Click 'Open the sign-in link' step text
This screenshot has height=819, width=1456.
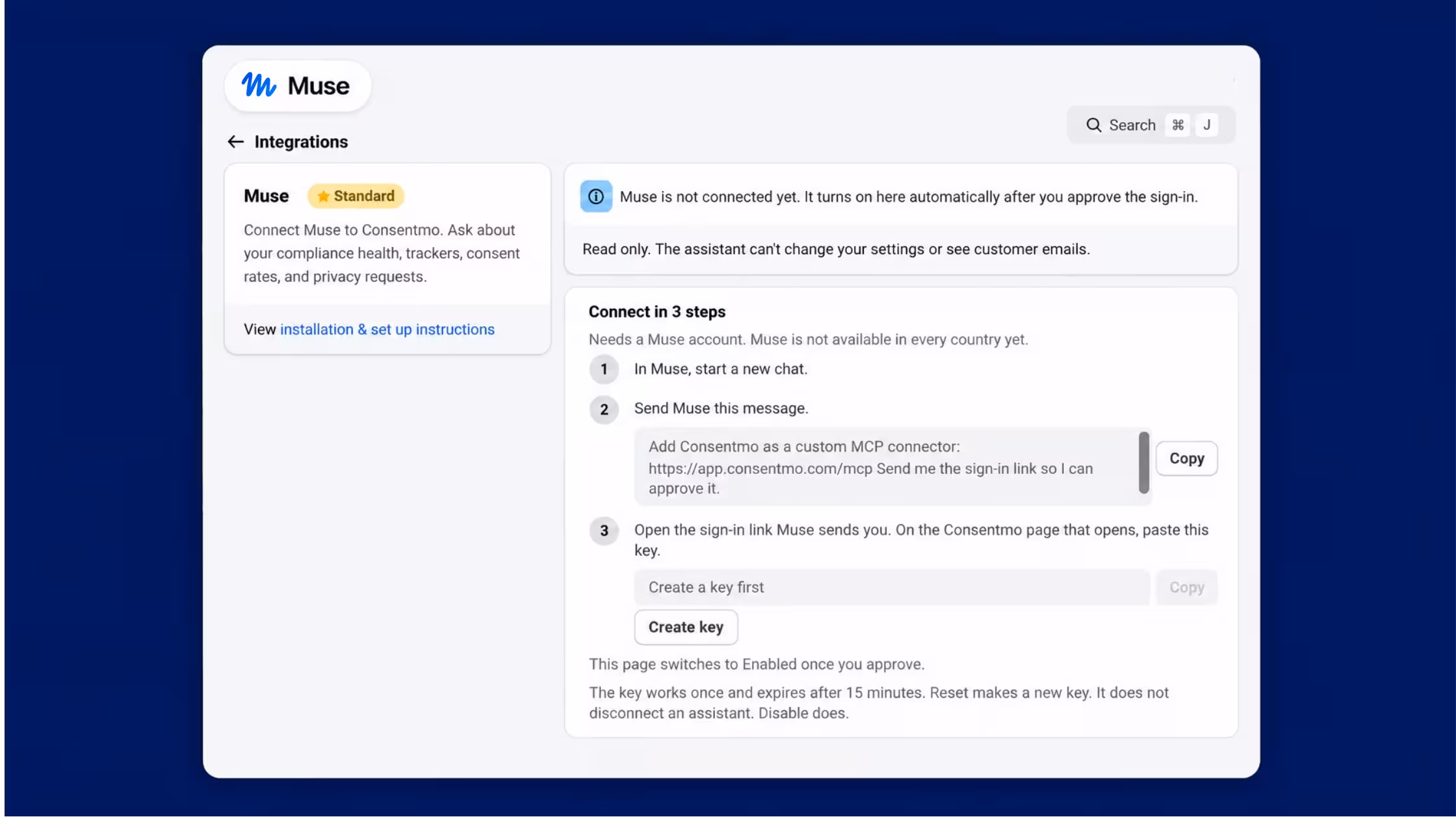[x=921, y=540]
